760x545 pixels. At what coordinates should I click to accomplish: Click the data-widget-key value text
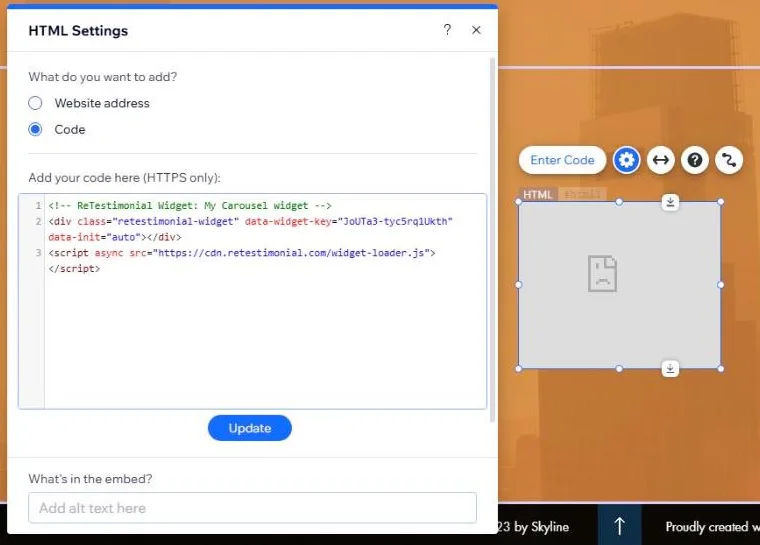pyautogui.click(x=395, y=222)
